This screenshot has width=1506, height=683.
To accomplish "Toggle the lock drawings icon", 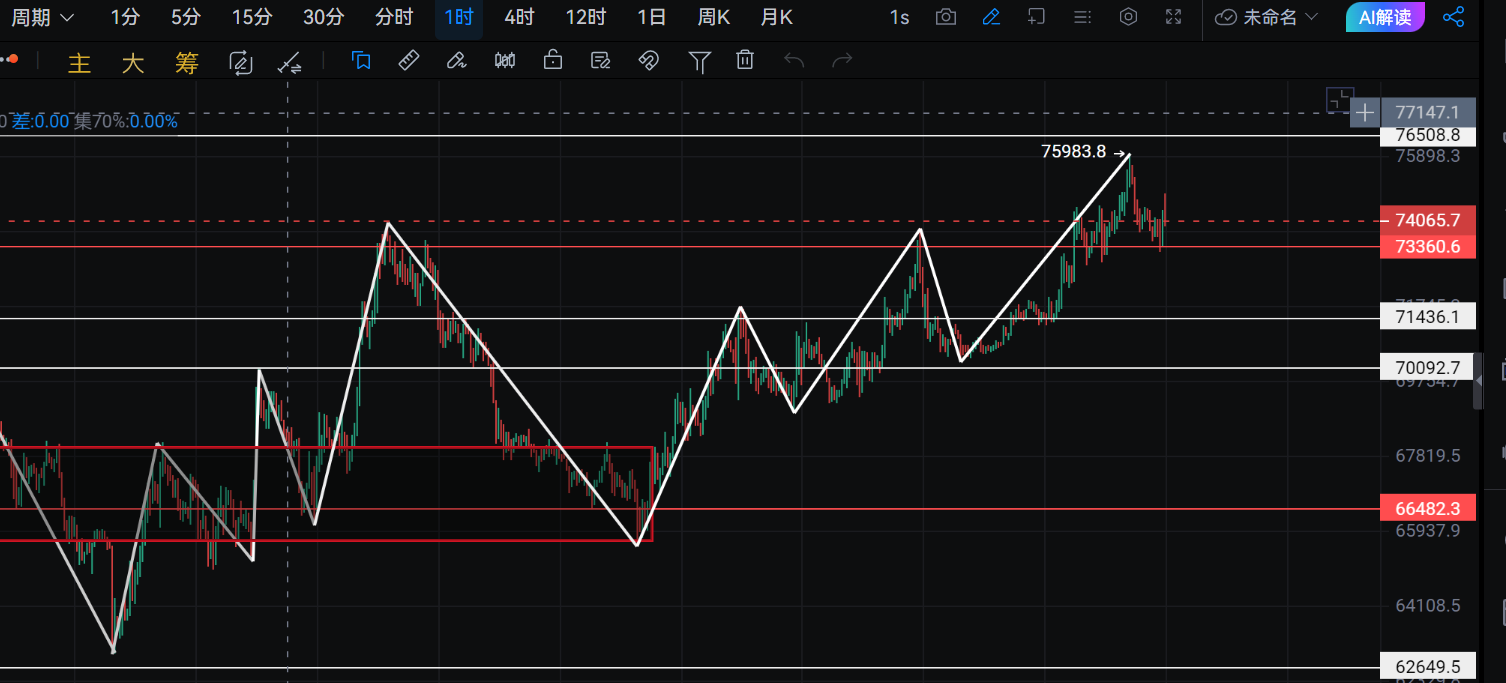I will [552, 61].
